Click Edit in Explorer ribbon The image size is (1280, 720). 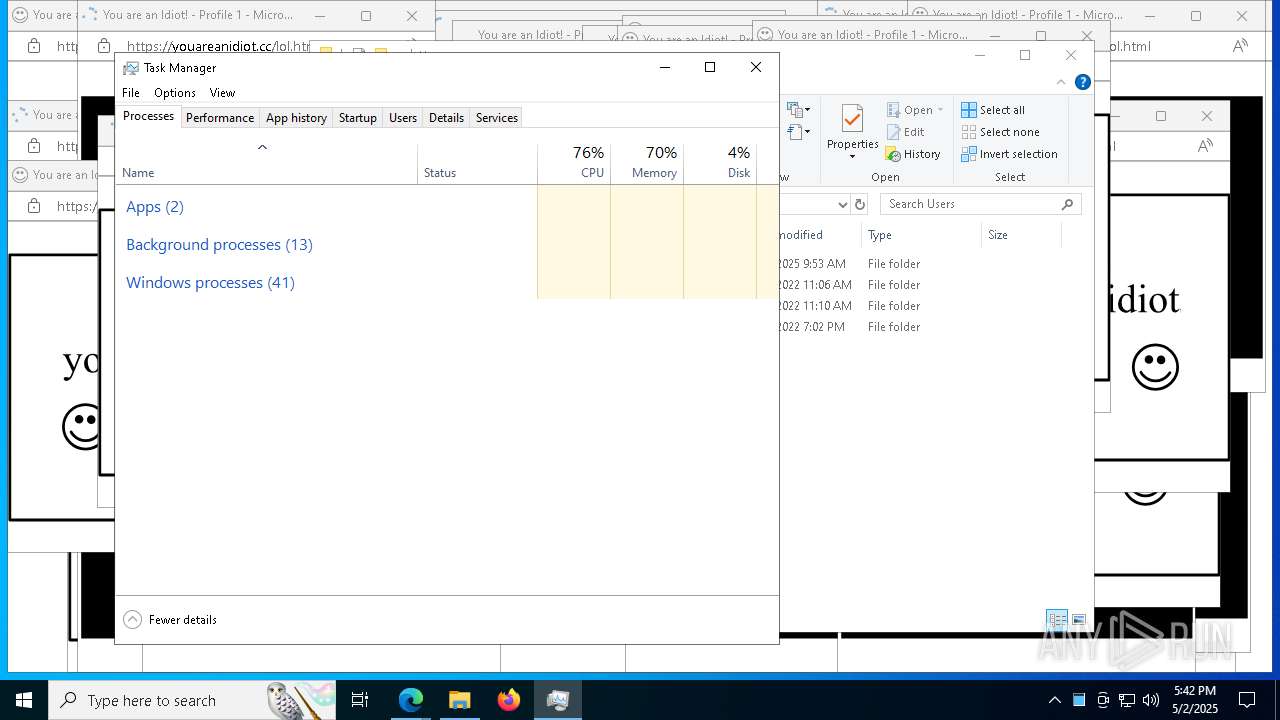[x=905, y=132]
